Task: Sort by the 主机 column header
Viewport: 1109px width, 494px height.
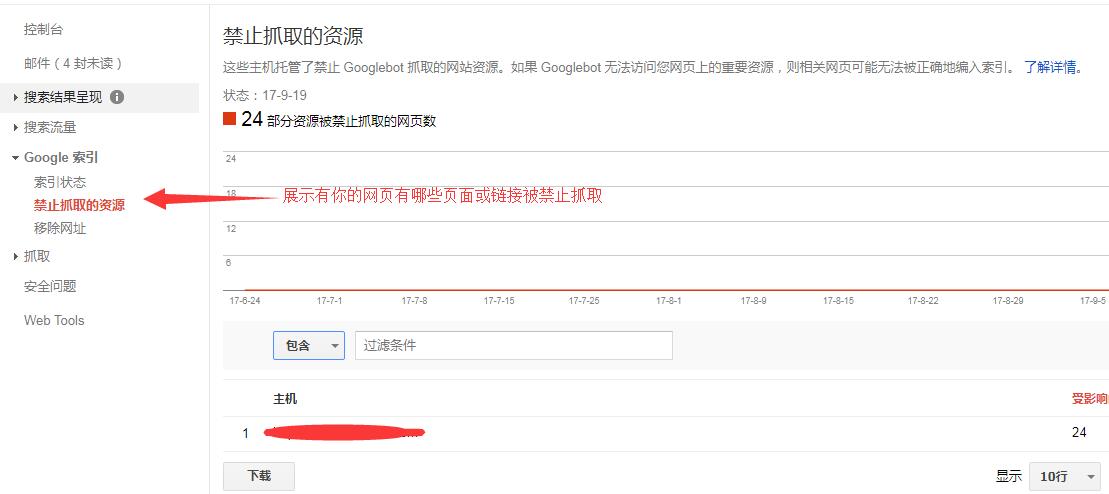Action: coord(285,399)
